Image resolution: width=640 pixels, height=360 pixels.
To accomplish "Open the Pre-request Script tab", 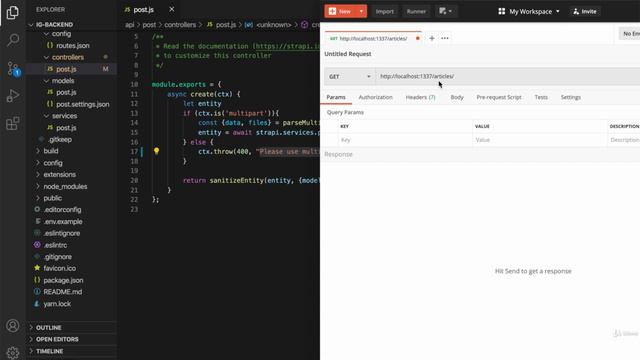I will coord(499,97).
